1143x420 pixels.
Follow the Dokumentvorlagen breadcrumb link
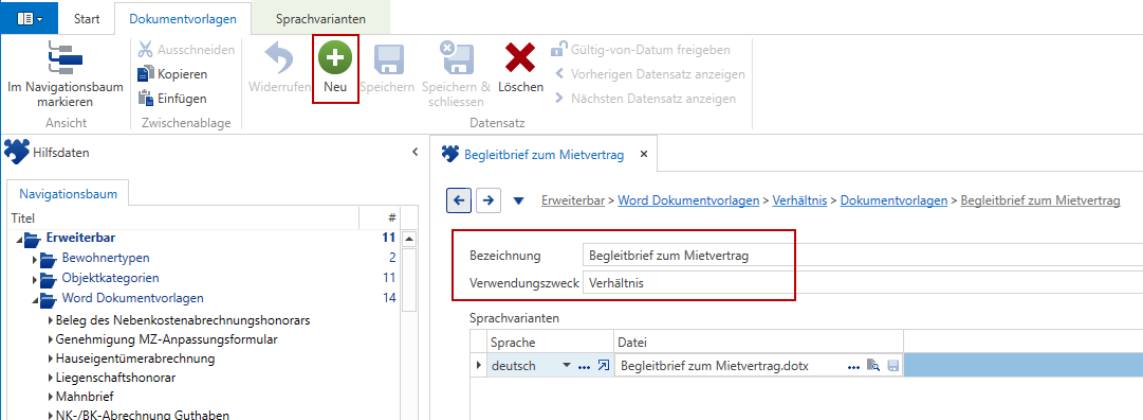(x=894, y=201)
